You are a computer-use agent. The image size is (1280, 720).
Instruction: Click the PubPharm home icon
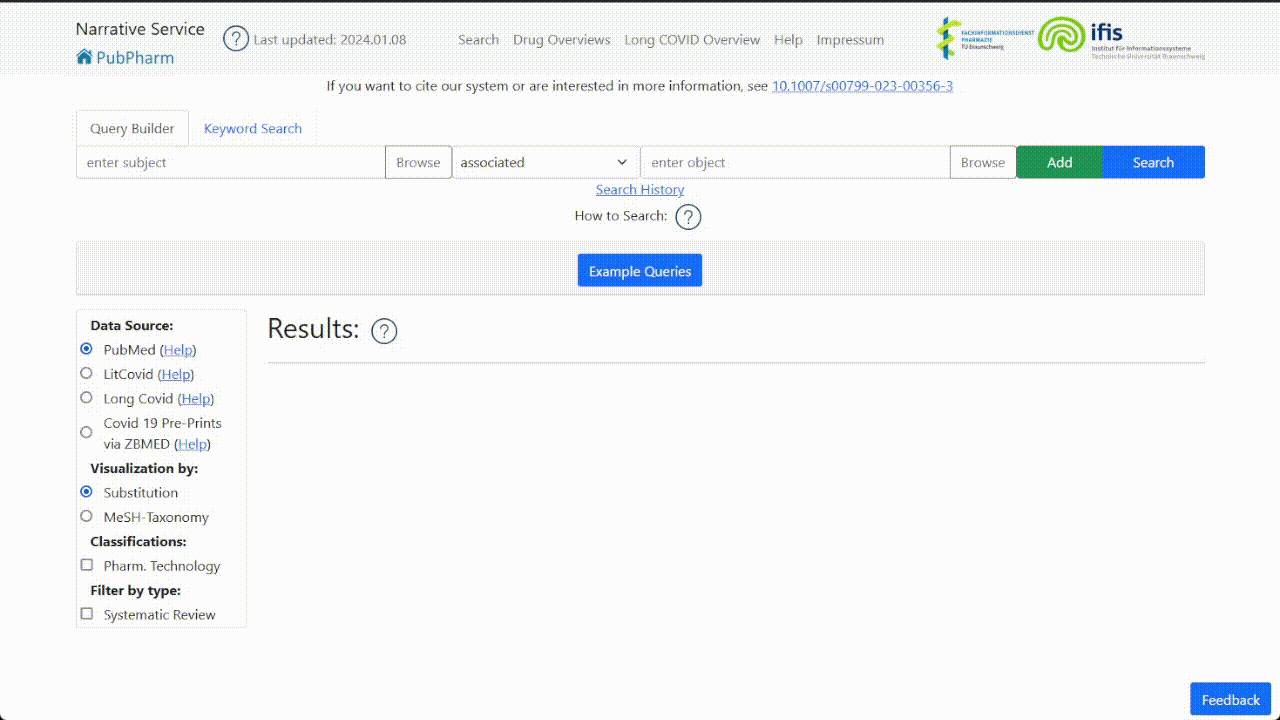(x=84, y=57)
